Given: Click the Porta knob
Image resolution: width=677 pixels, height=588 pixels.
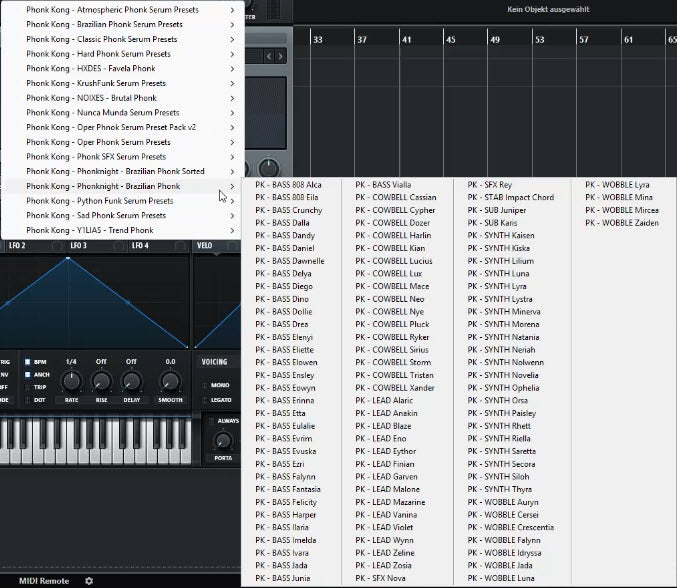Looking at the screenshot, I should click(223, 440).
